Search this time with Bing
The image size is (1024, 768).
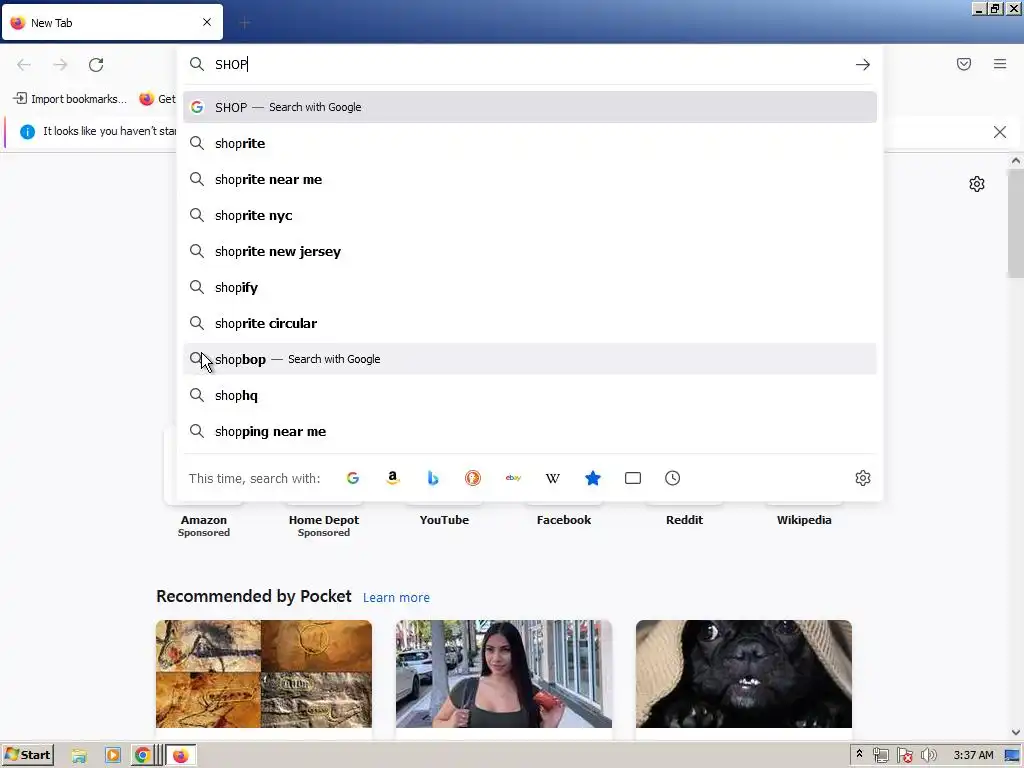pos(432,478)
